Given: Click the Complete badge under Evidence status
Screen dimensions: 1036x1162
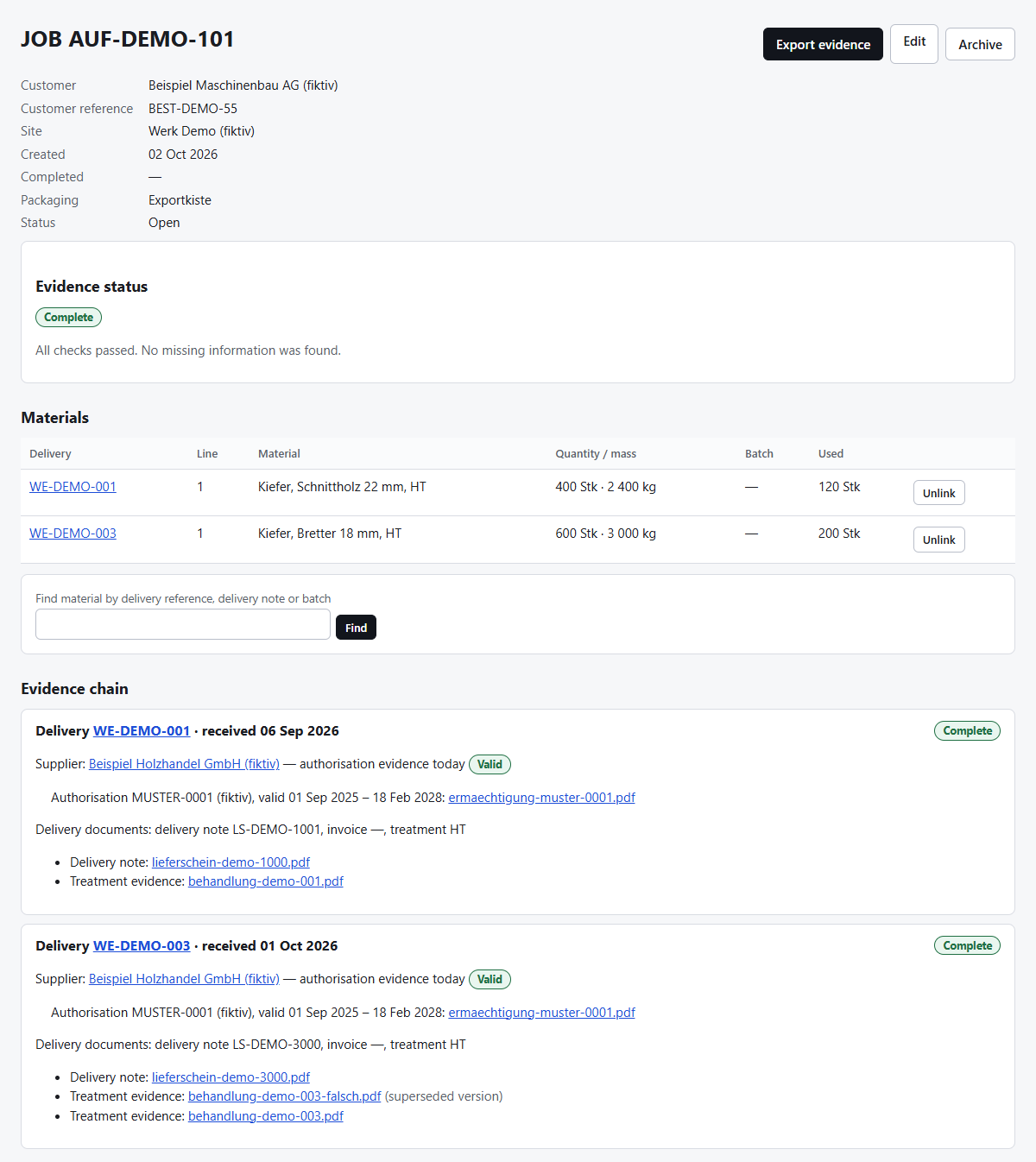Looking at the screenshot, I should tap(68, 318).
